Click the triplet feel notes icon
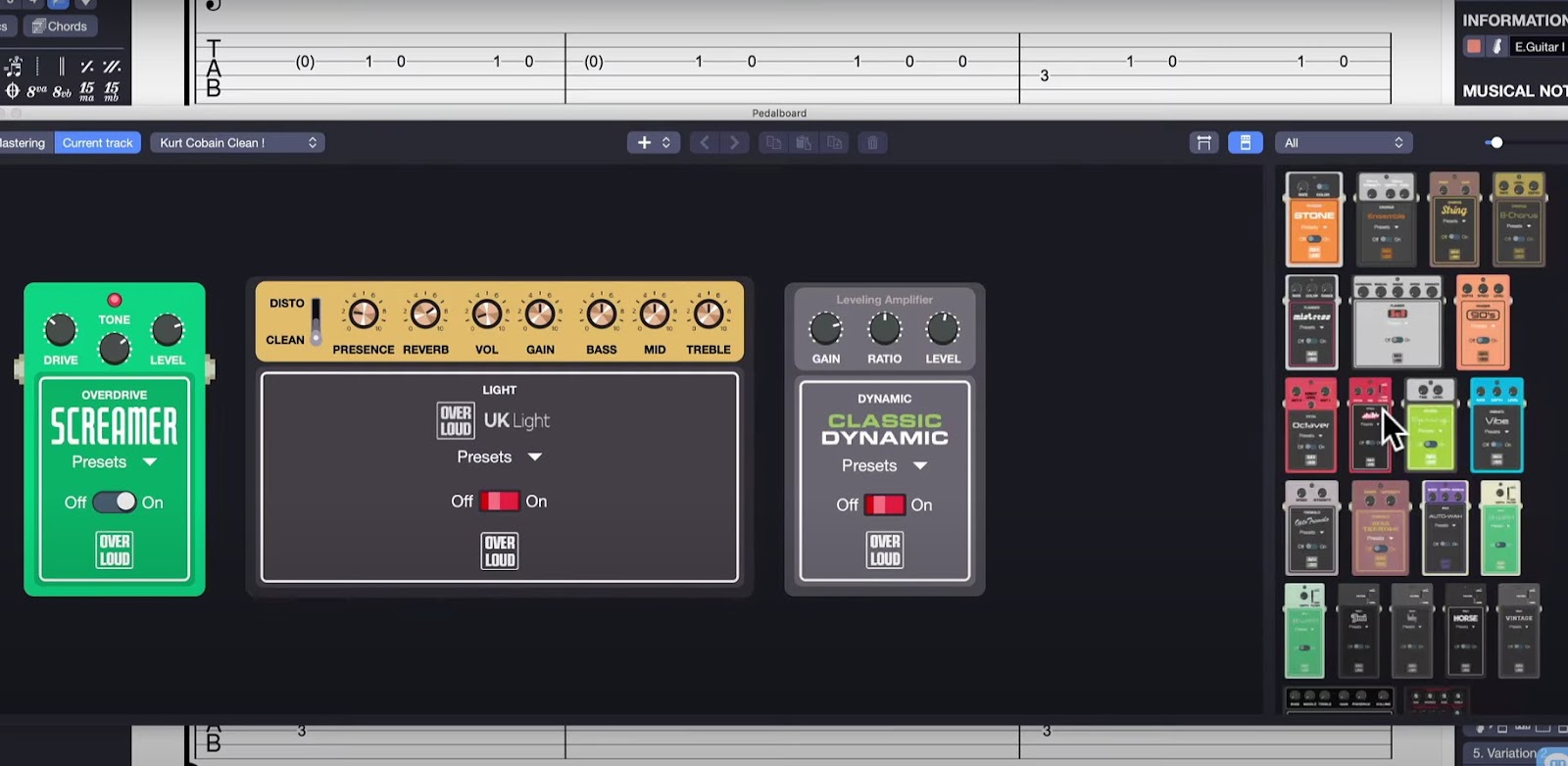The image size is (1568, 766). click(x=14, y=67)
